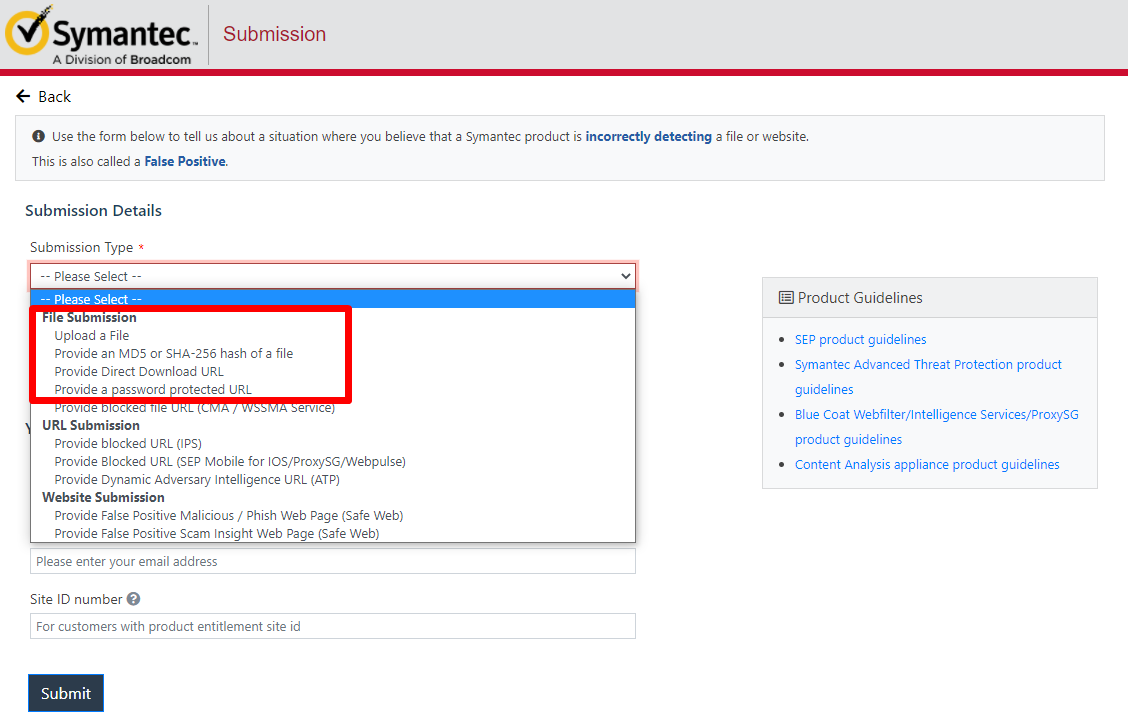Click the Site ID number help icon
Viewport: 1128px width, 724px height.
click(x=134, y=599)
